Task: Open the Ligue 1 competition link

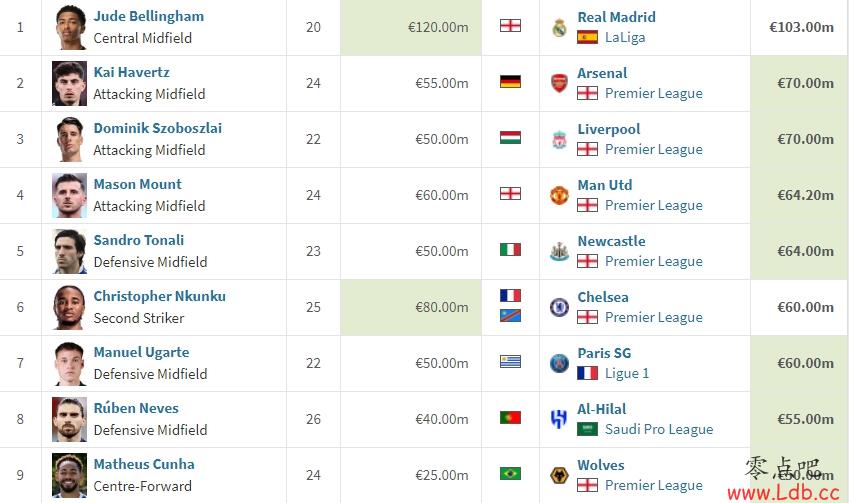Action: point(626,374)
